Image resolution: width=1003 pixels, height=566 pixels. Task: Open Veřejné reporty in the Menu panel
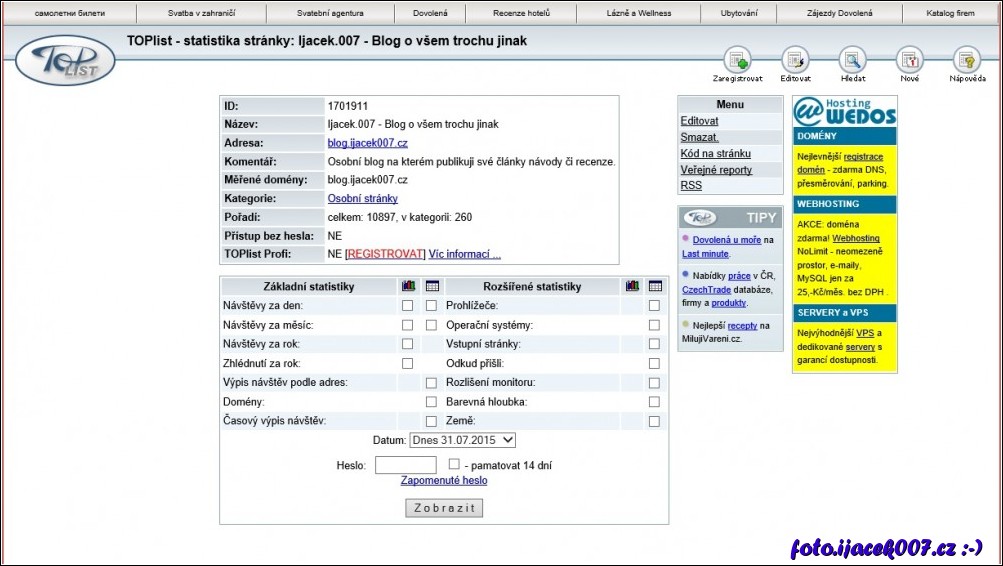(716, 170)
